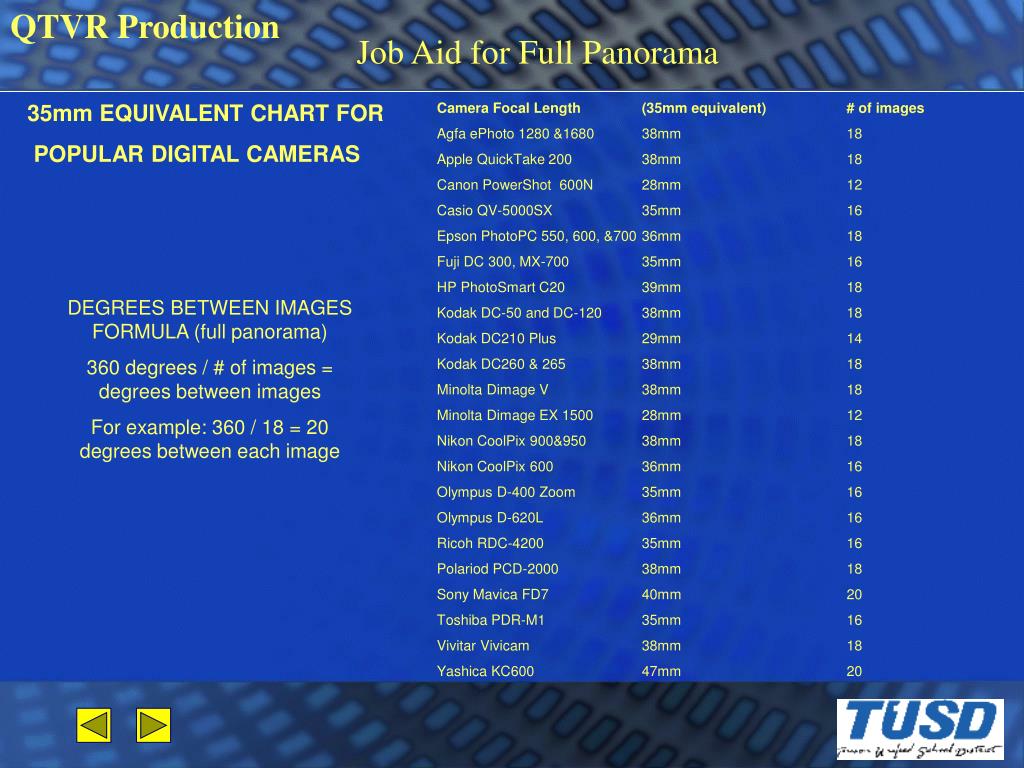Click Vivitar Vivicam entry

tap(483, 646)
